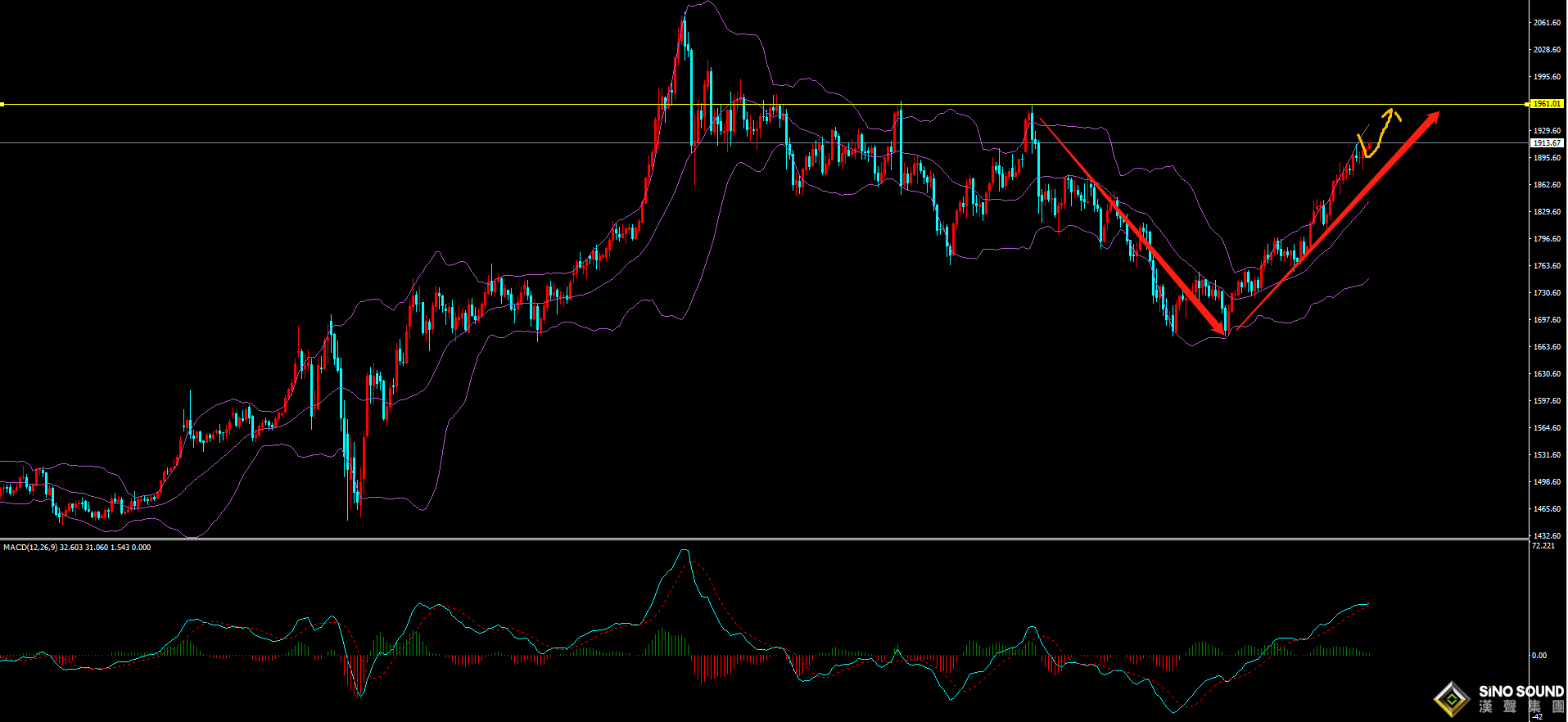Click the white 1913.67 current price label

1547,142
